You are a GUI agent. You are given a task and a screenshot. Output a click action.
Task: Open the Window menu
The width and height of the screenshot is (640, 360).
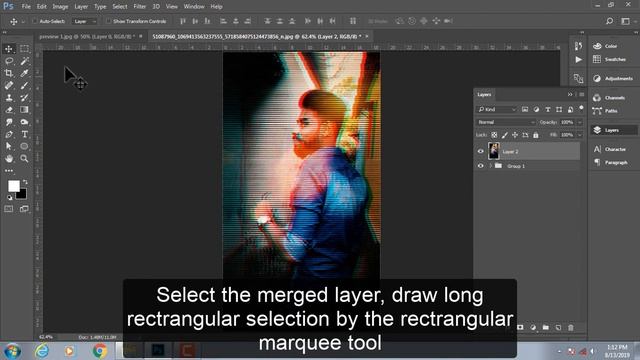[194, 7]
